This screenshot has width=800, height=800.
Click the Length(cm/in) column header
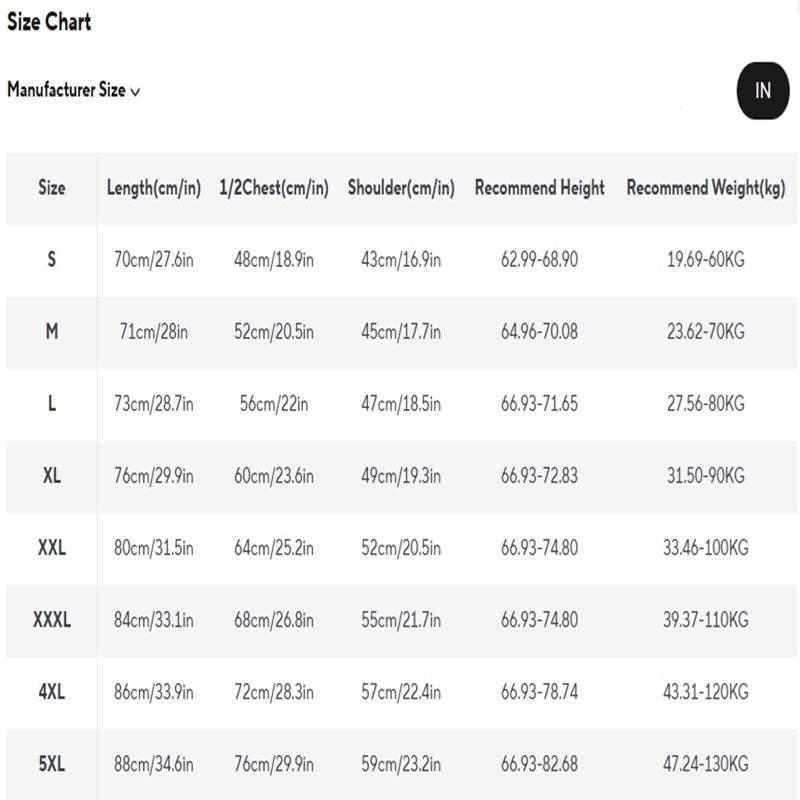click(x=154, y=188)
